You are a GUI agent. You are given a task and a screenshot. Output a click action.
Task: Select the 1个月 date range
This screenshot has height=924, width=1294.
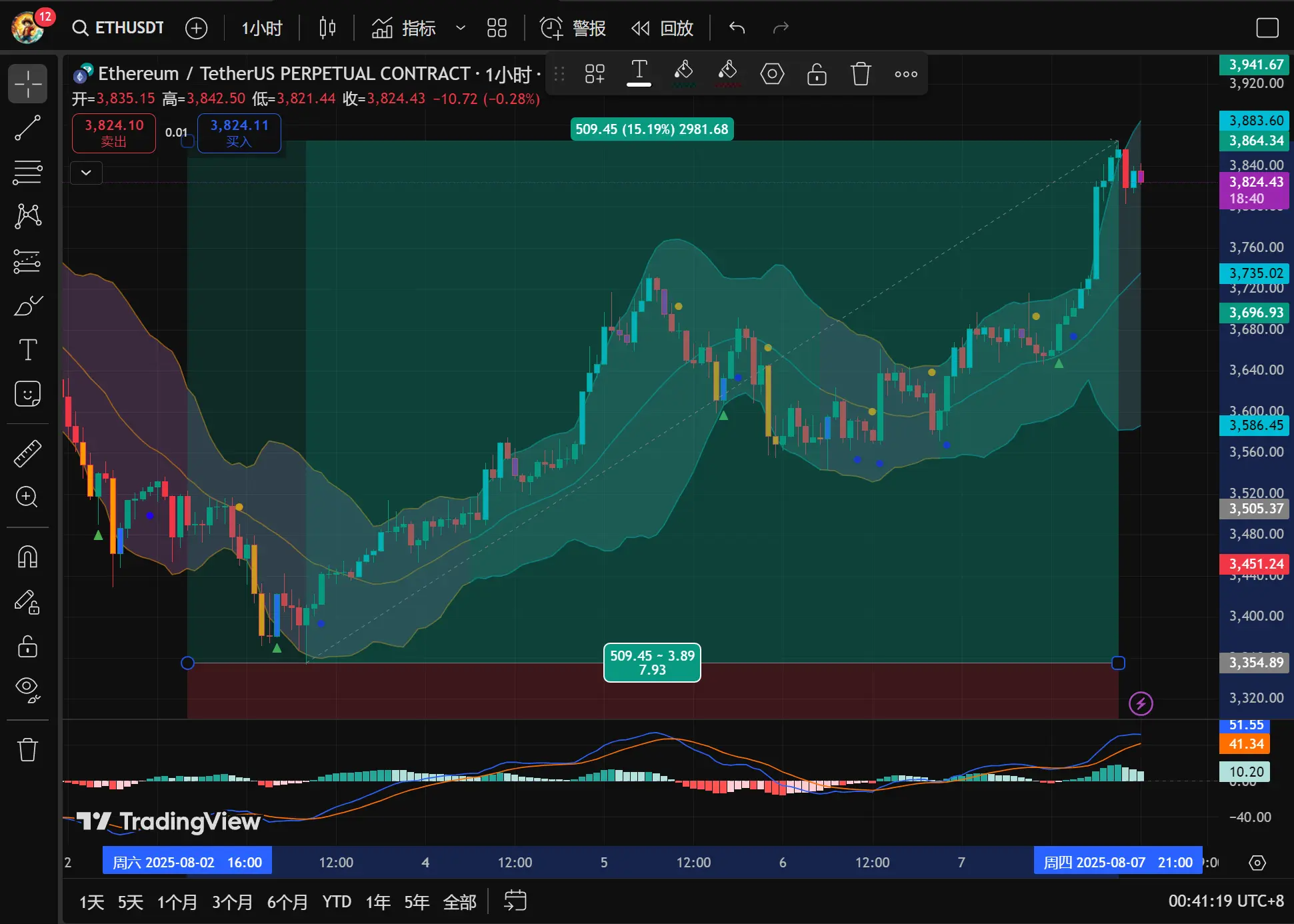click(177, 902)
